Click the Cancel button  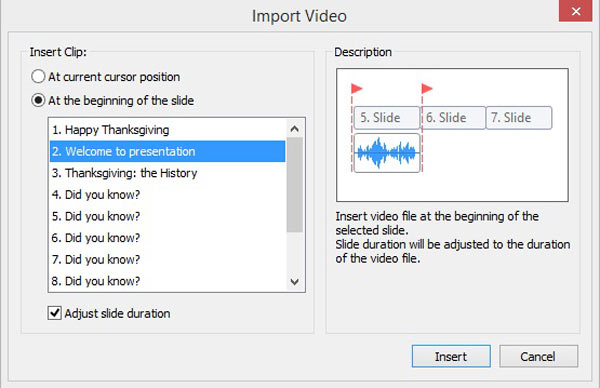tap(538, 356)
